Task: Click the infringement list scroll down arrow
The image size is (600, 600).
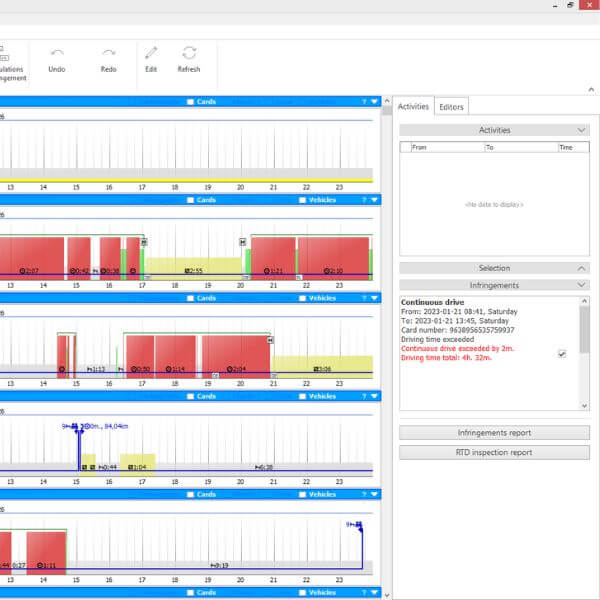Action: pyautogui.click(x=584, y=406)
